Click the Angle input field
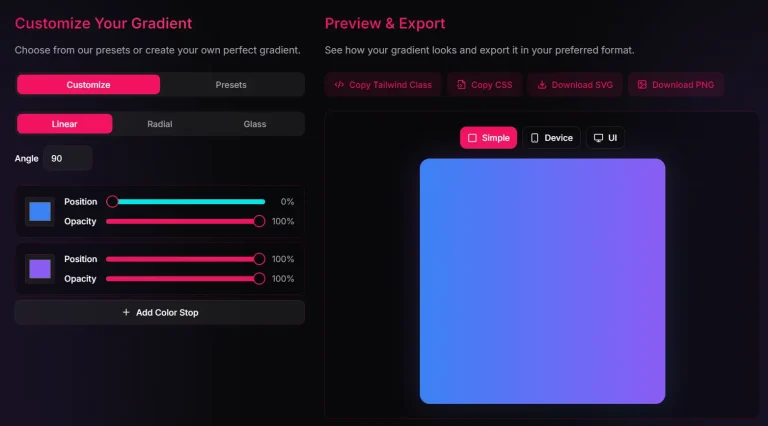Viewport: 768px width, 426px height. [x=68, y=158]
